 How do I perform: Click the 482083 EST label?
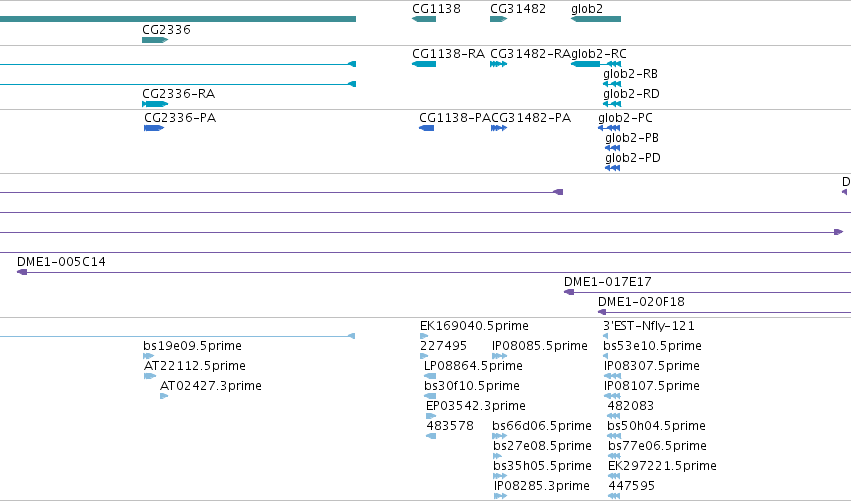point(631,405)
